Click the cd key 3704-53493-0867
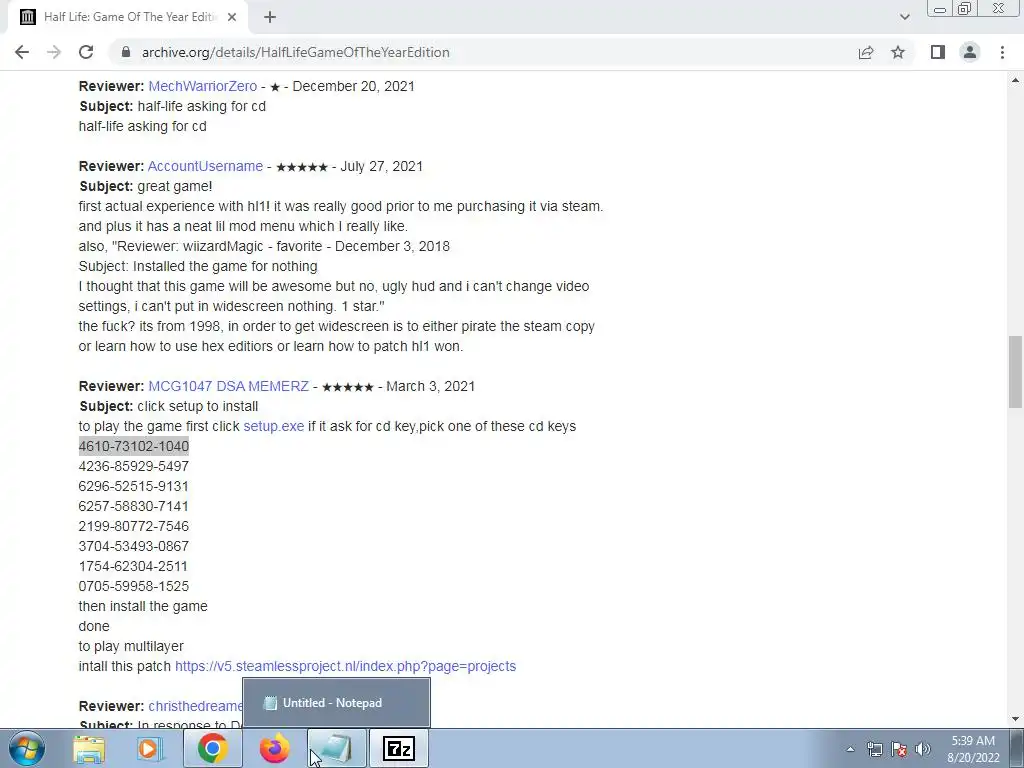This screenshot has width=1024, height=768. (133, 546)
